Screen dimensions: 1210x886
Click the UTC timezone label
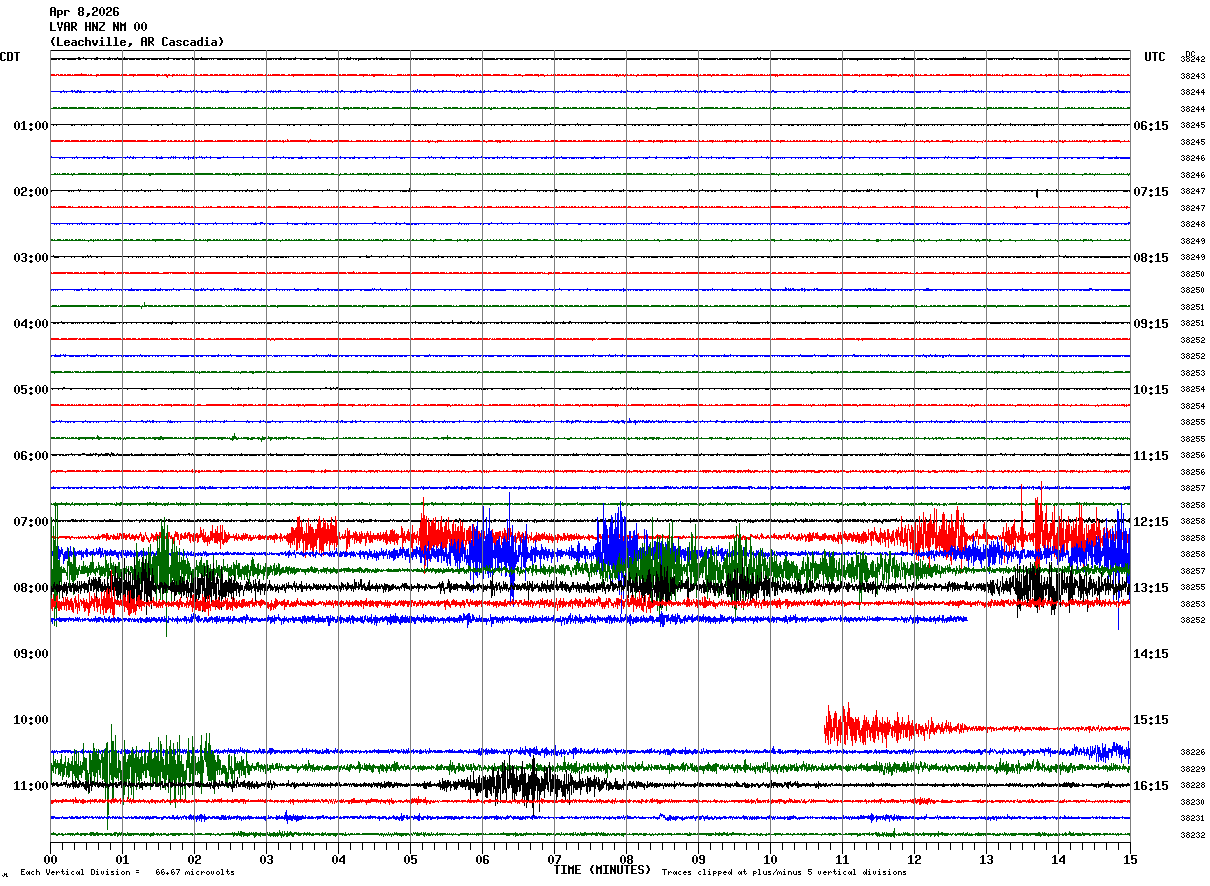[x=1154, y=57]
